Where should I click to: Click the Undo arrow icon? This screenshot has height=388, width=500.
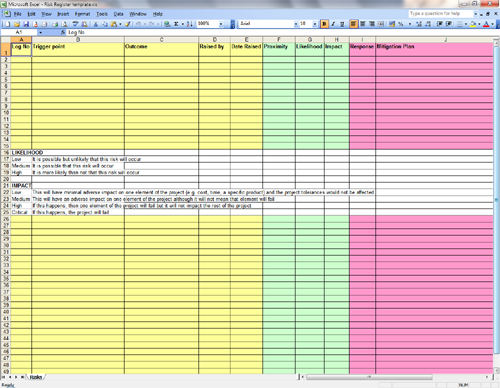138,24
